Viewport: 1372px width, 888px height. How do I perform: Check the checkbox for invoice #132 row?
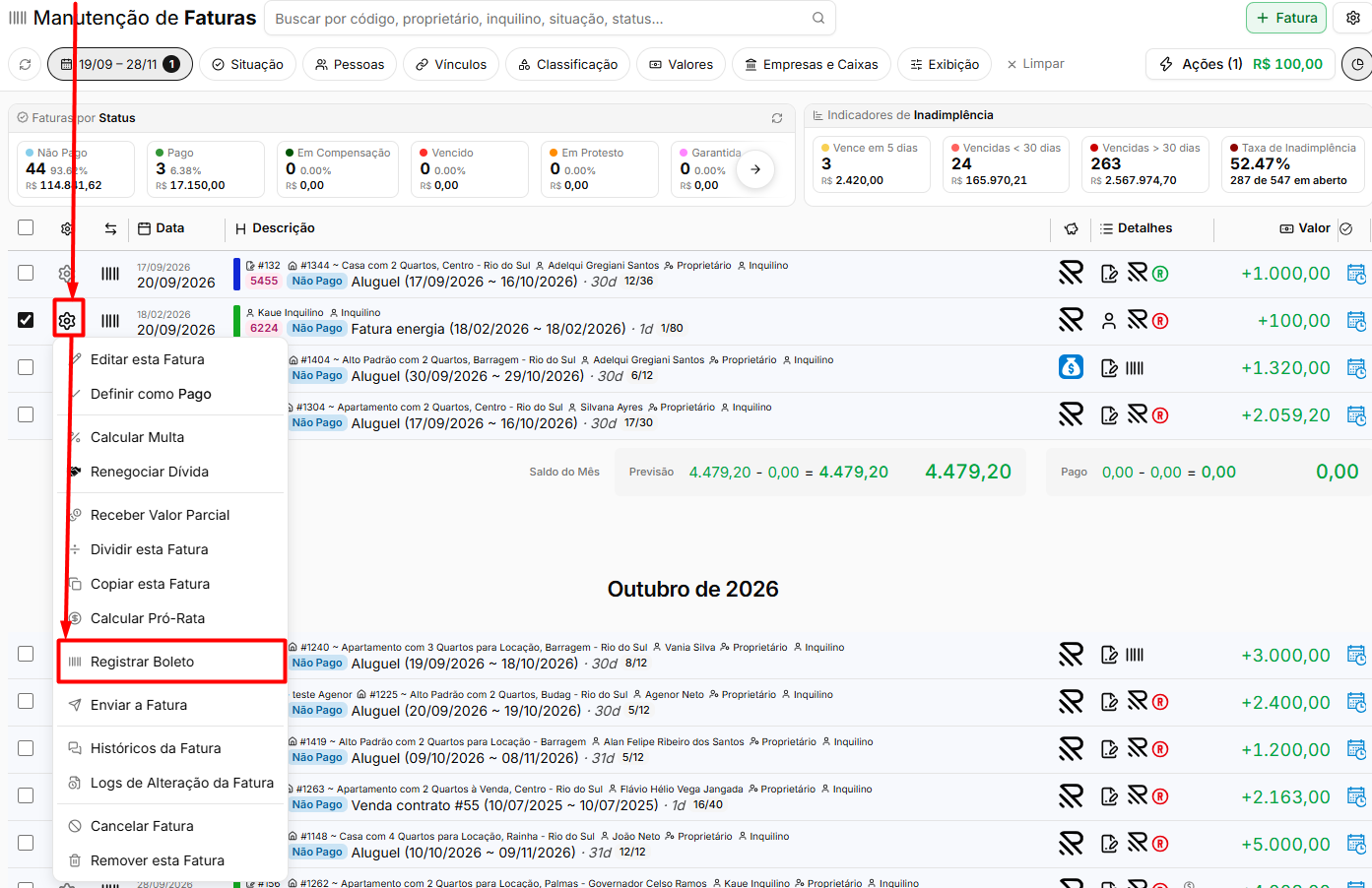click(26, 273)
